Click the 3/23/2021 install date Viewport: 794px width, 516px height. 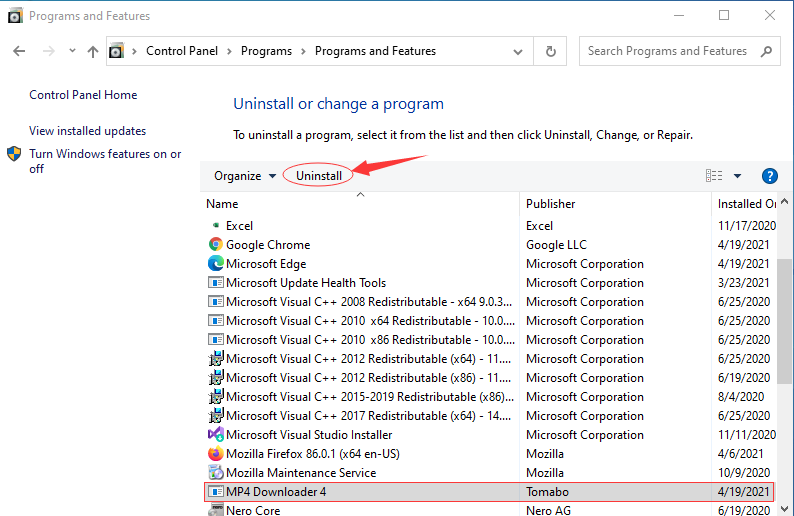(743, 283)
